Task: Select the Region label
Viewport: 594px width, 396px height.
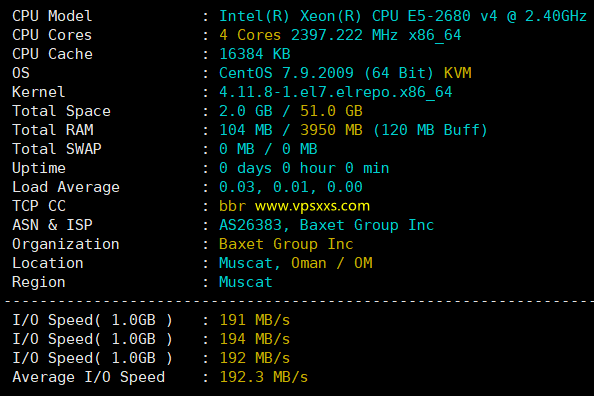Action: (39, 282)
